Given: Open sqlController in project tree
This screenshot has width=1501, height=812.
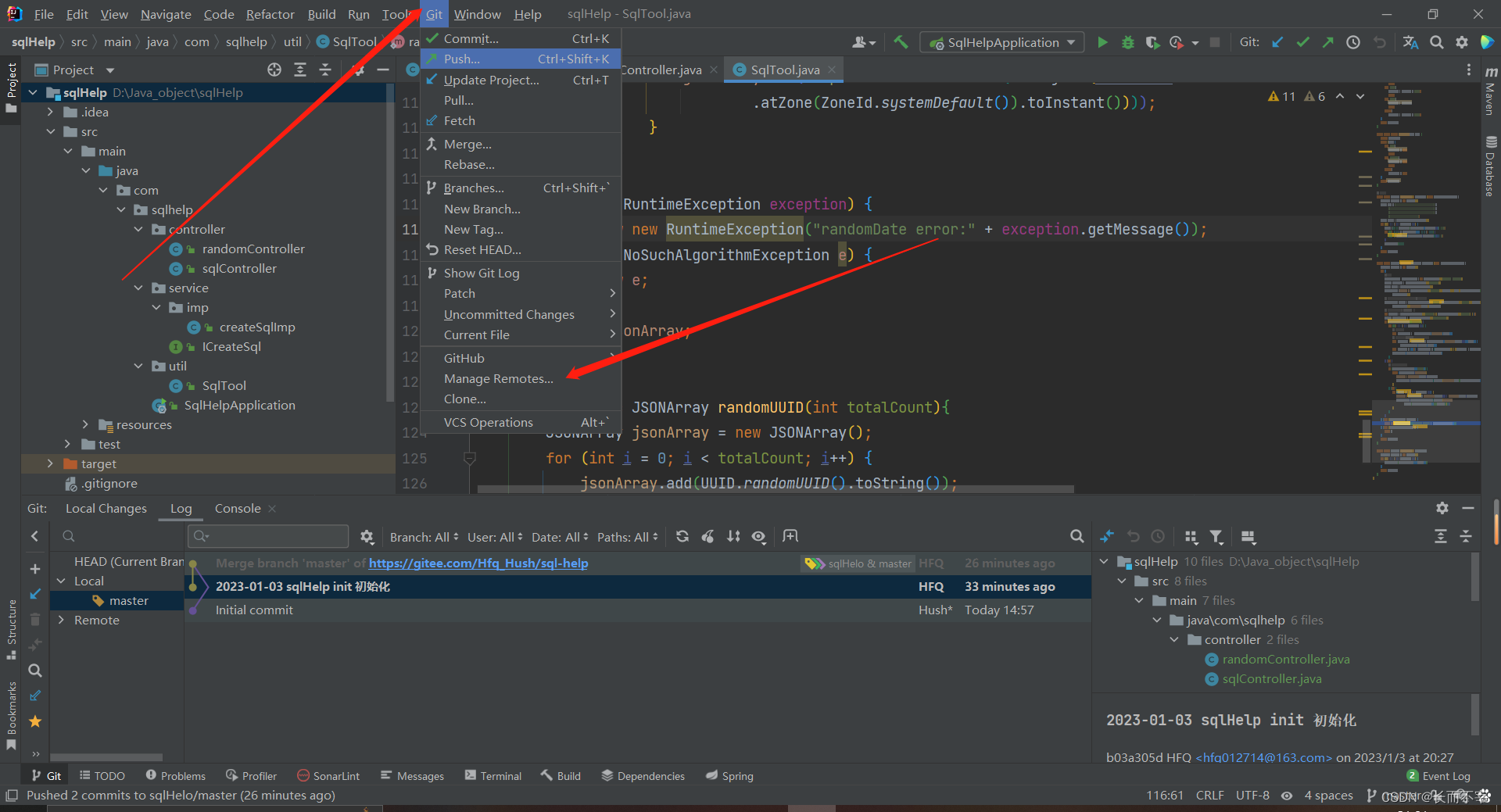Looking at the screenshot, I should [239, 268].
